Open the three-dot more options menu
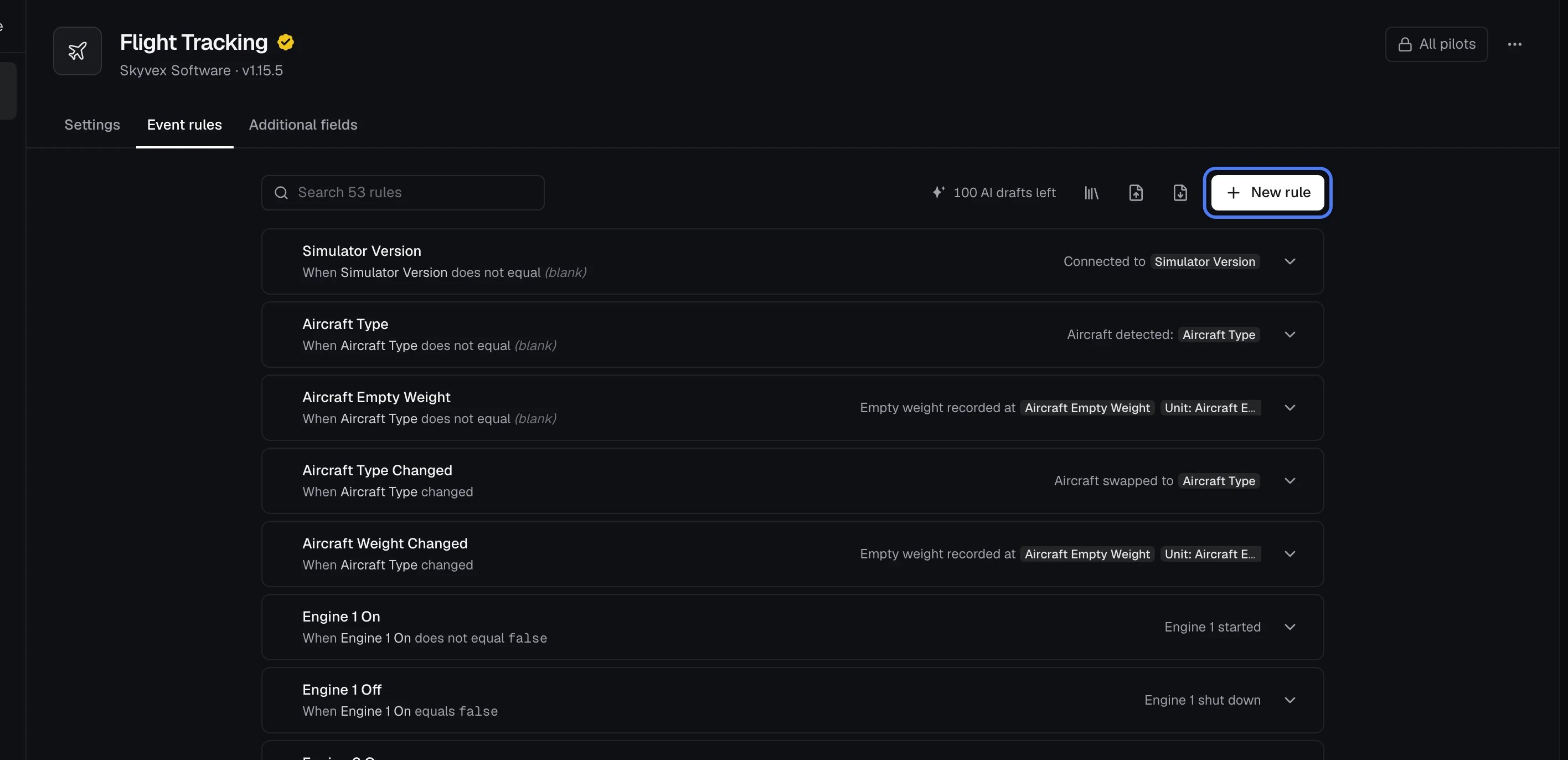1568x760 pixels. pyautogui.click(x=1514, y=44)
